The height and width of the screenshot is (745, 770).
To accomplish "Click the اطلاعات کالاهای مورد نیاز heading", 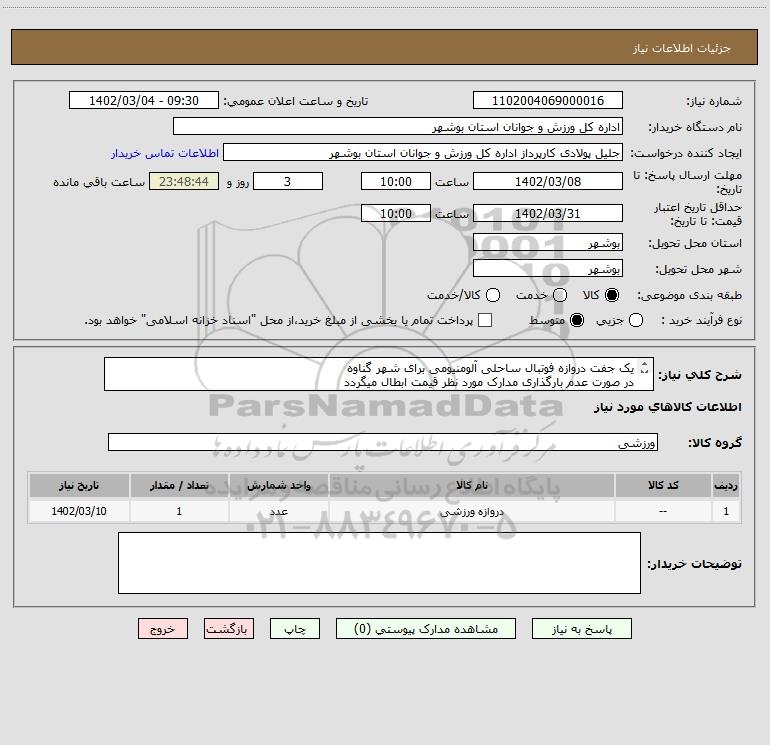I will 668,407.
